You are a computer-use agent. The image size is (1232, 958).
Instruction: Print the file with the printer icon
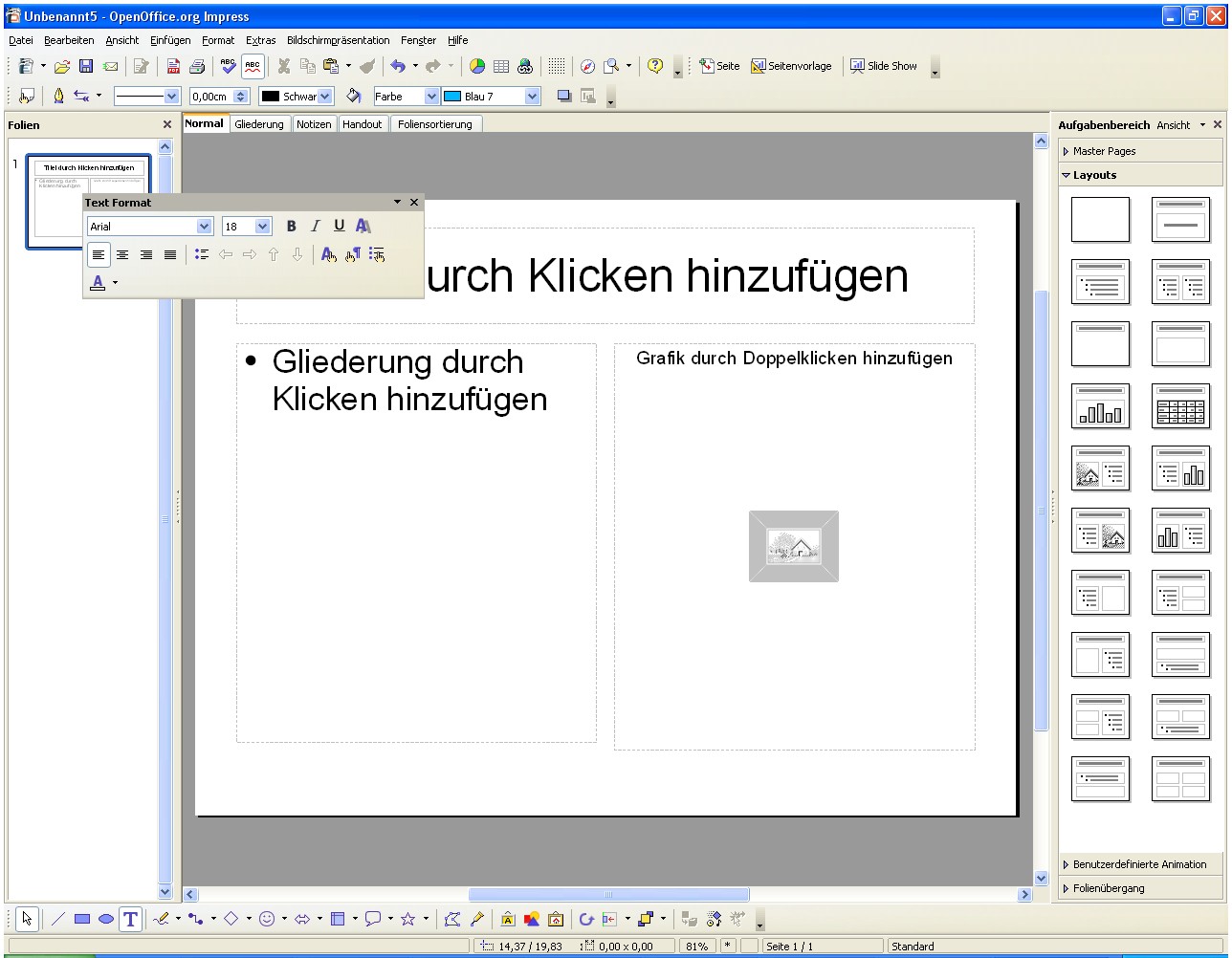(x=197, y=66)
